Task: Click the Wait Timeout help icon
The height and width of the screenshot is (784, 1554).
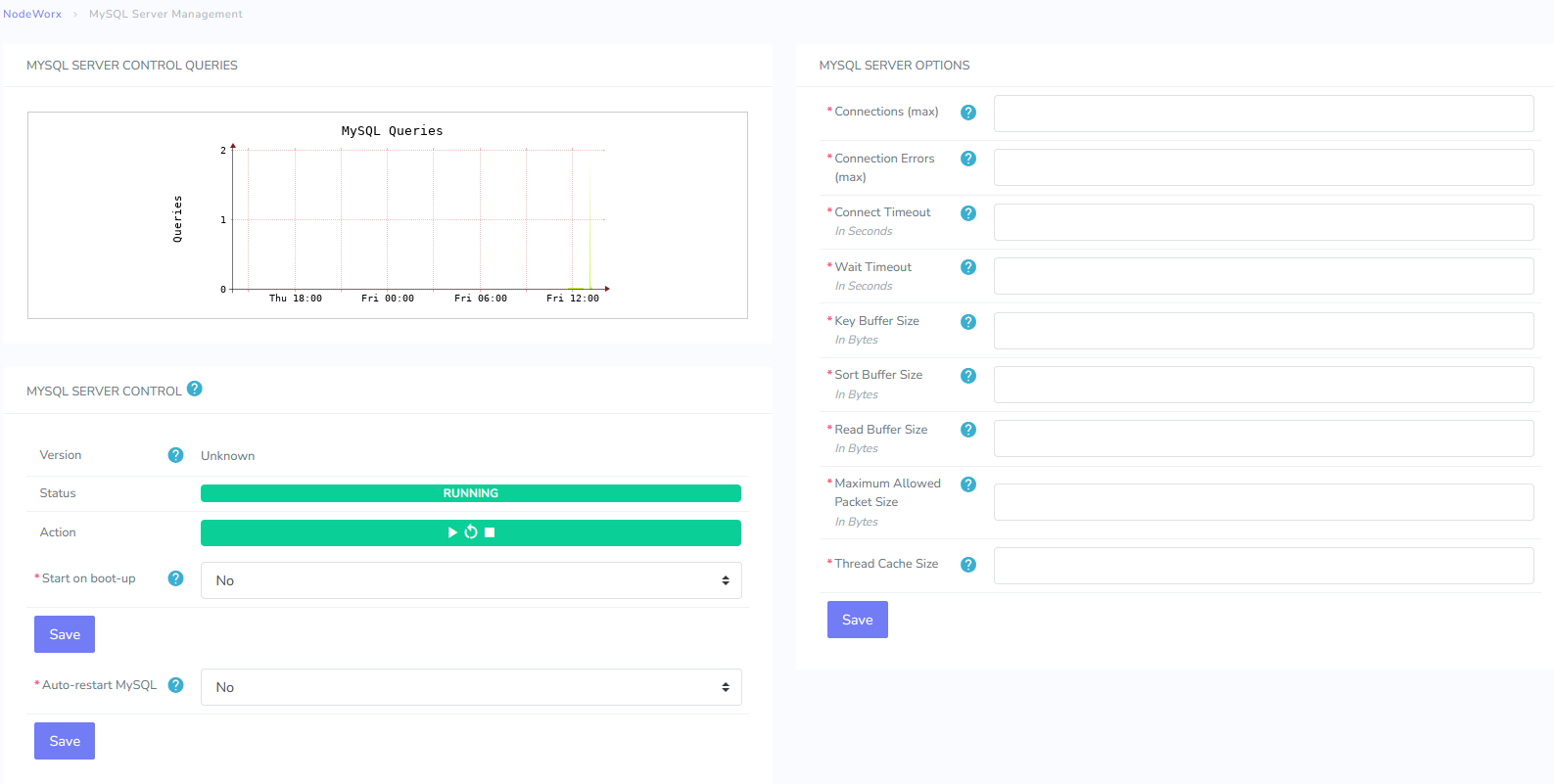Action: (x=968, y=267)
